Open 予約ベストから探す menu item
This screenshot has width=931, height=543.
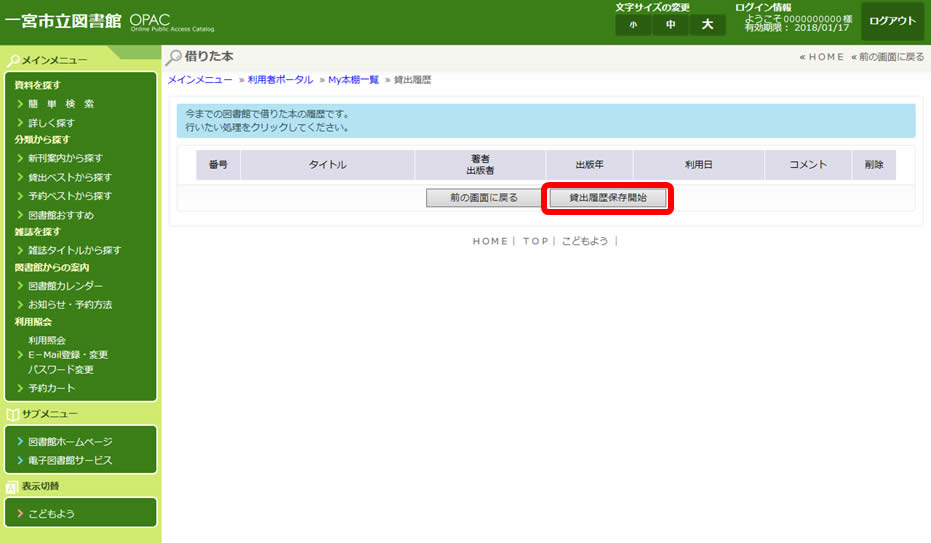[x=70, y=196]
